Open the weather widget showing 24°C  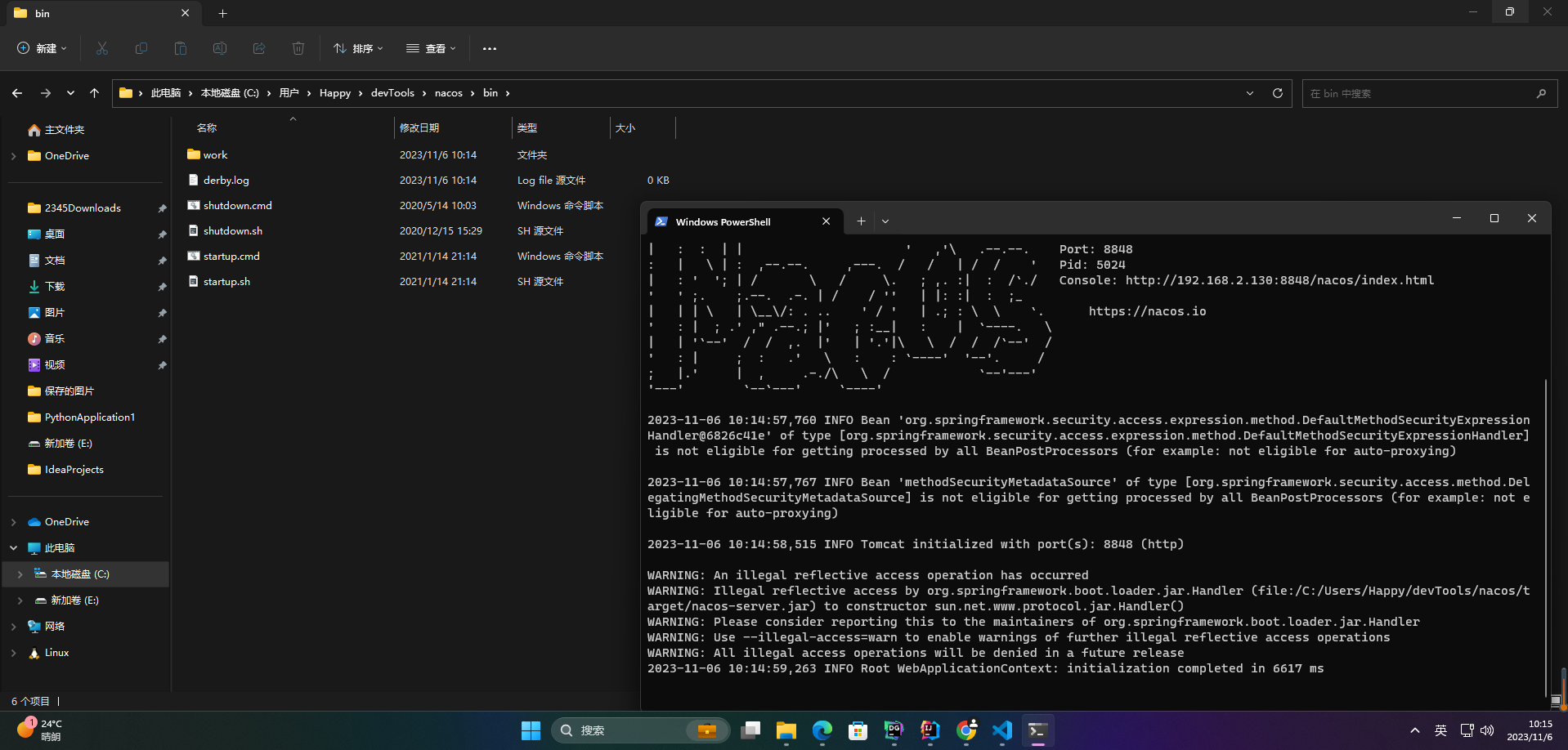point(39,730)
